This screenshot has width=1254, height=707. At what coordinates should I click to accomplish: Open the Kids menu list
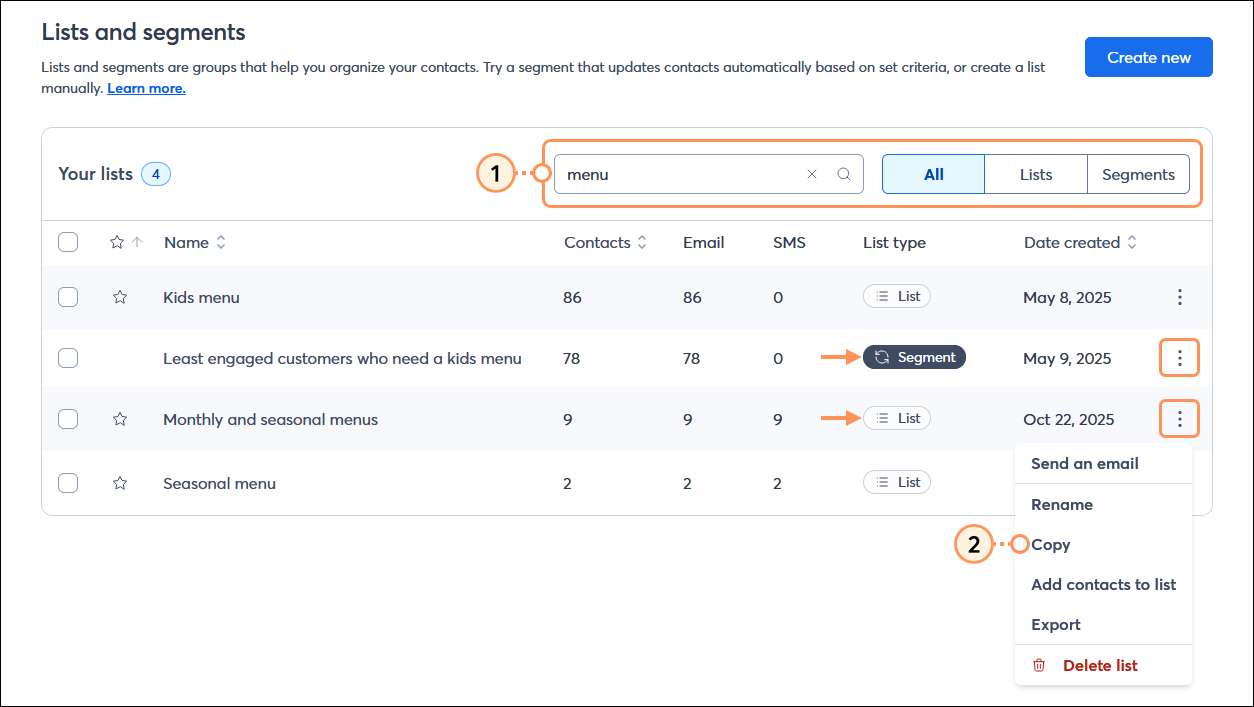point(201,297)
